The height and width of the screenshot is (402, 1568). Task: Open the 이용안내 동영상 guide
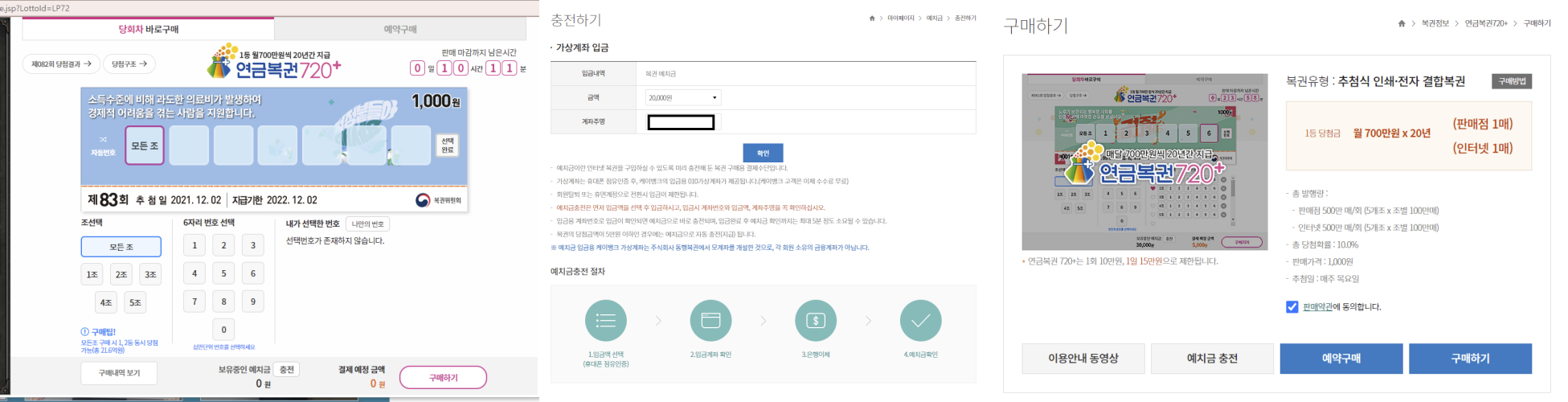coord(1083,359)
